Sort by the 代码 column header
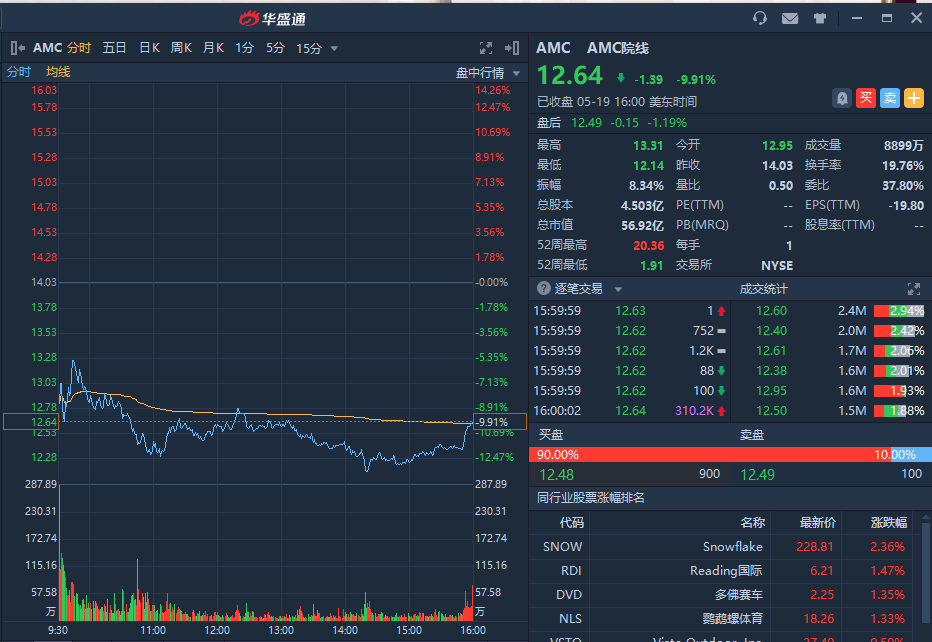The height and width of the screenshot is (642, 932). point(572,523)
